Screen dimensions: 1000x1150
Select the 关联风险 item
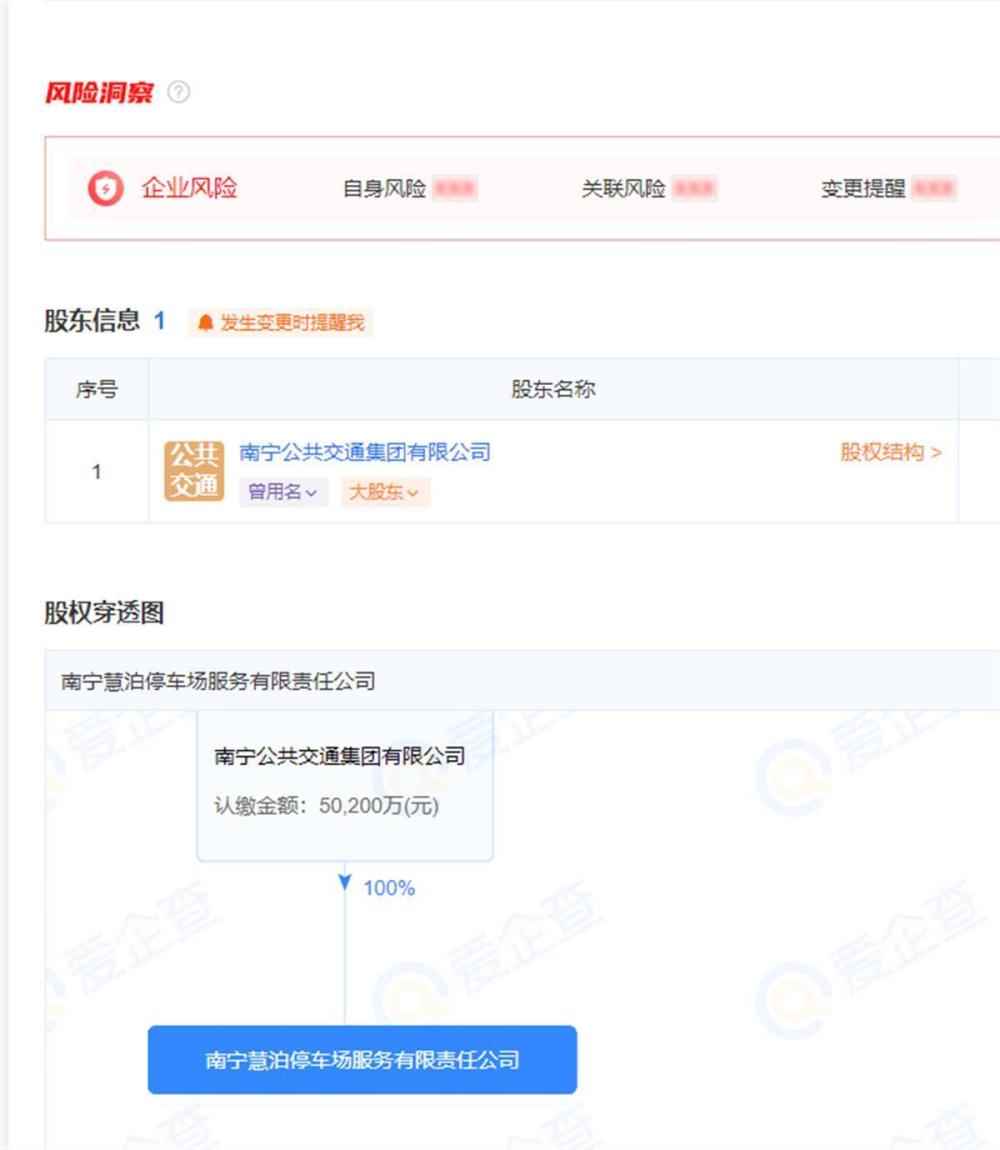624,188
